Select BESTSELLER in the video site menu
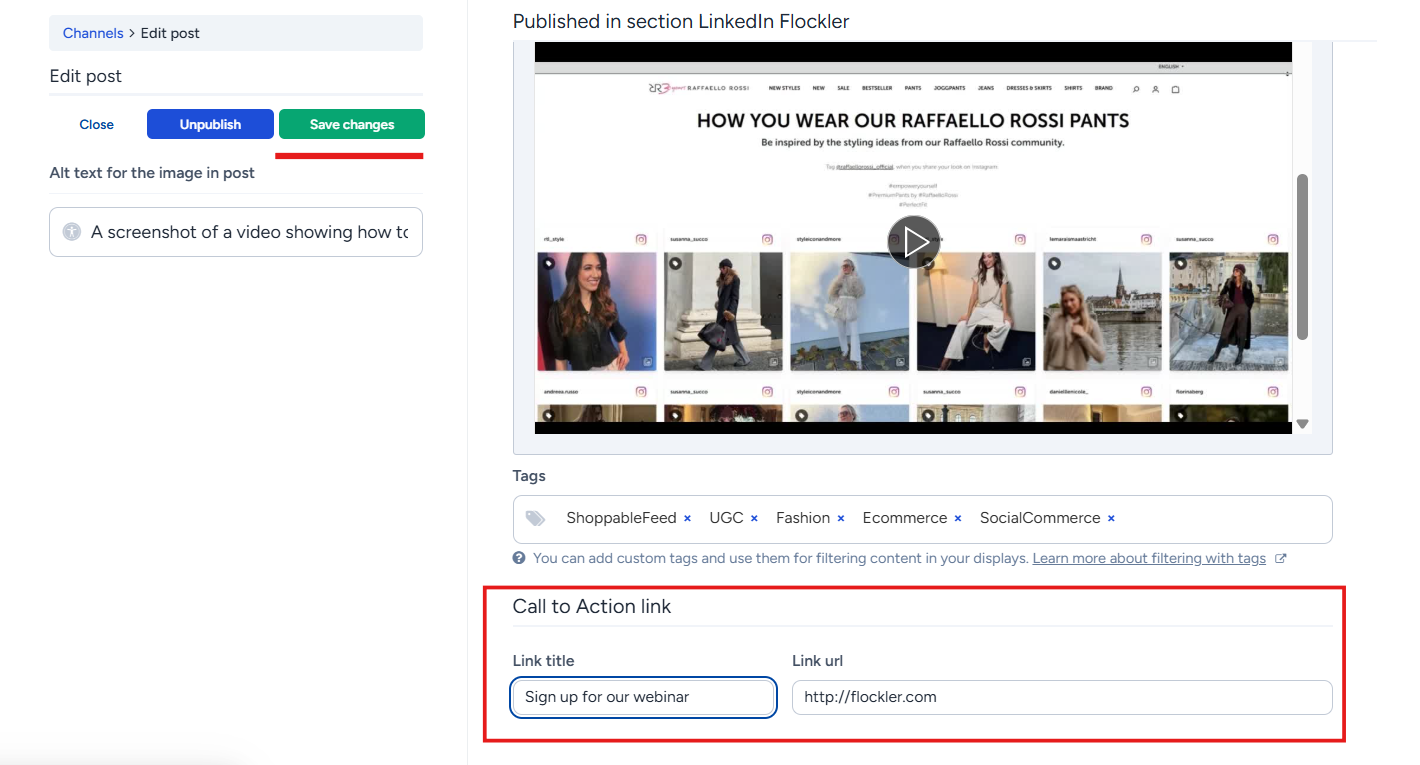 877,88
